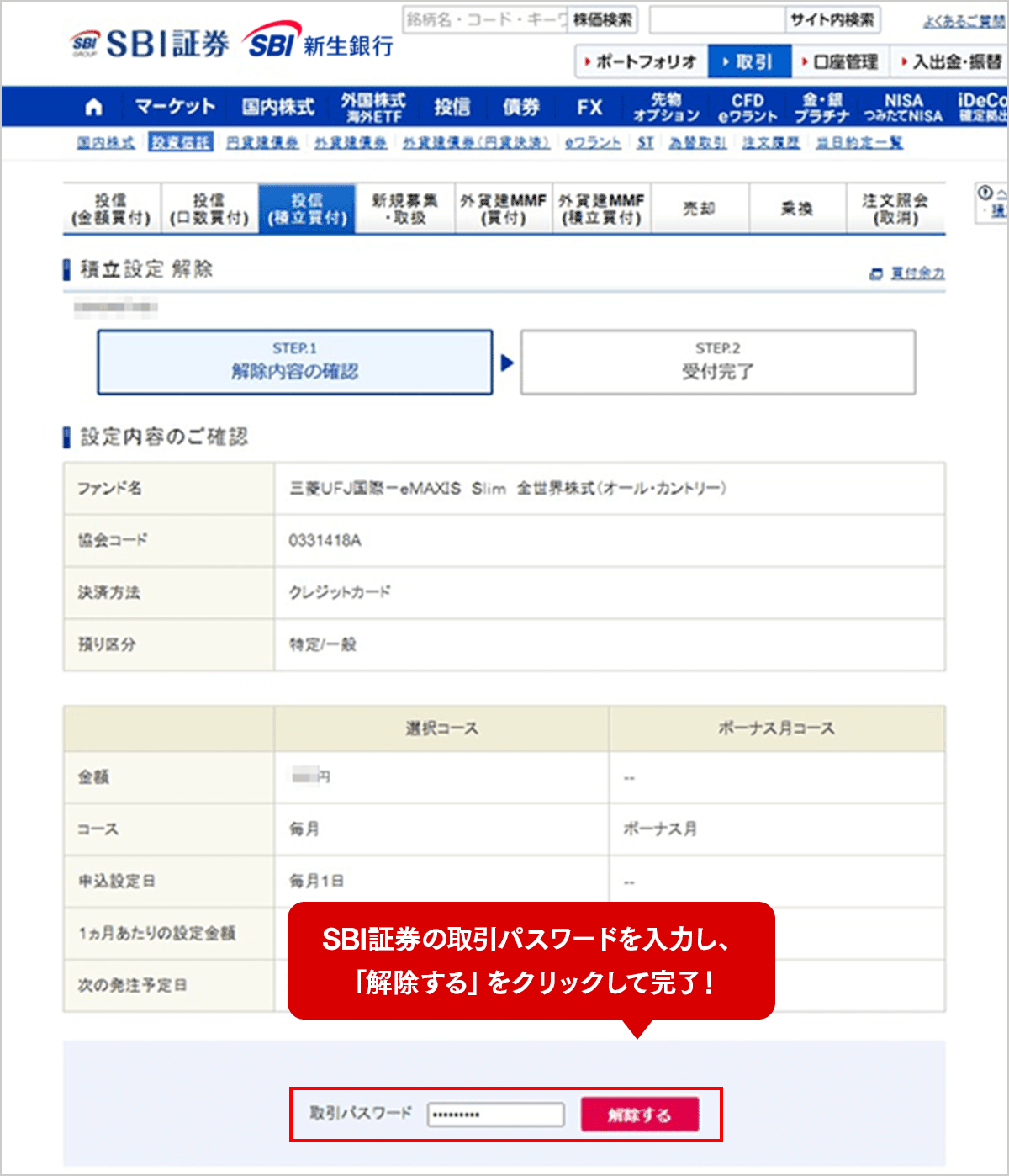Viewport: 1009px width, 1176px height.
Task: Select 国内株式 in main navigation
Action: click(277, 107)
